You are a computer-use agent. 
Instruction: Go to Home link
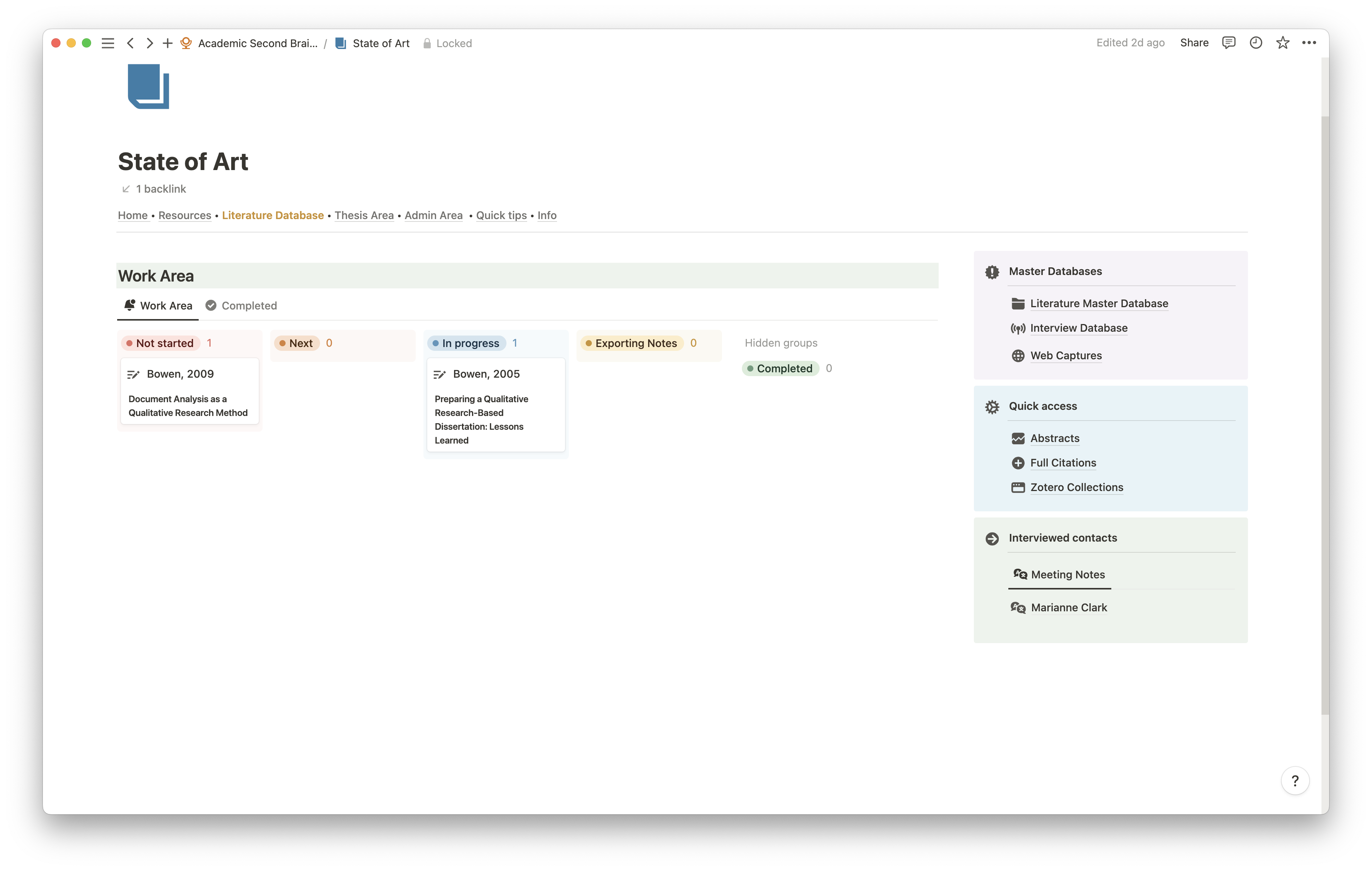coord(133,216)
